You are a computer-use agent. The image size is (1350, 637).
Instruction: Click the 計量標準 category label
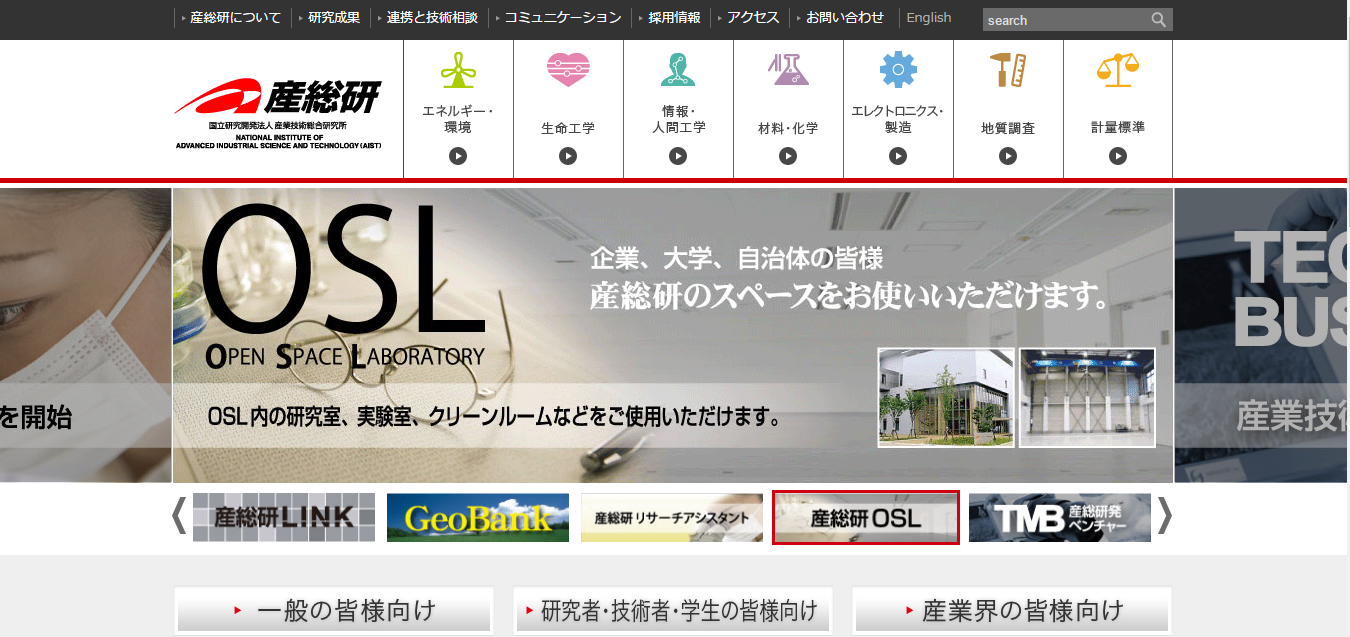click(x=1118, y=127)
